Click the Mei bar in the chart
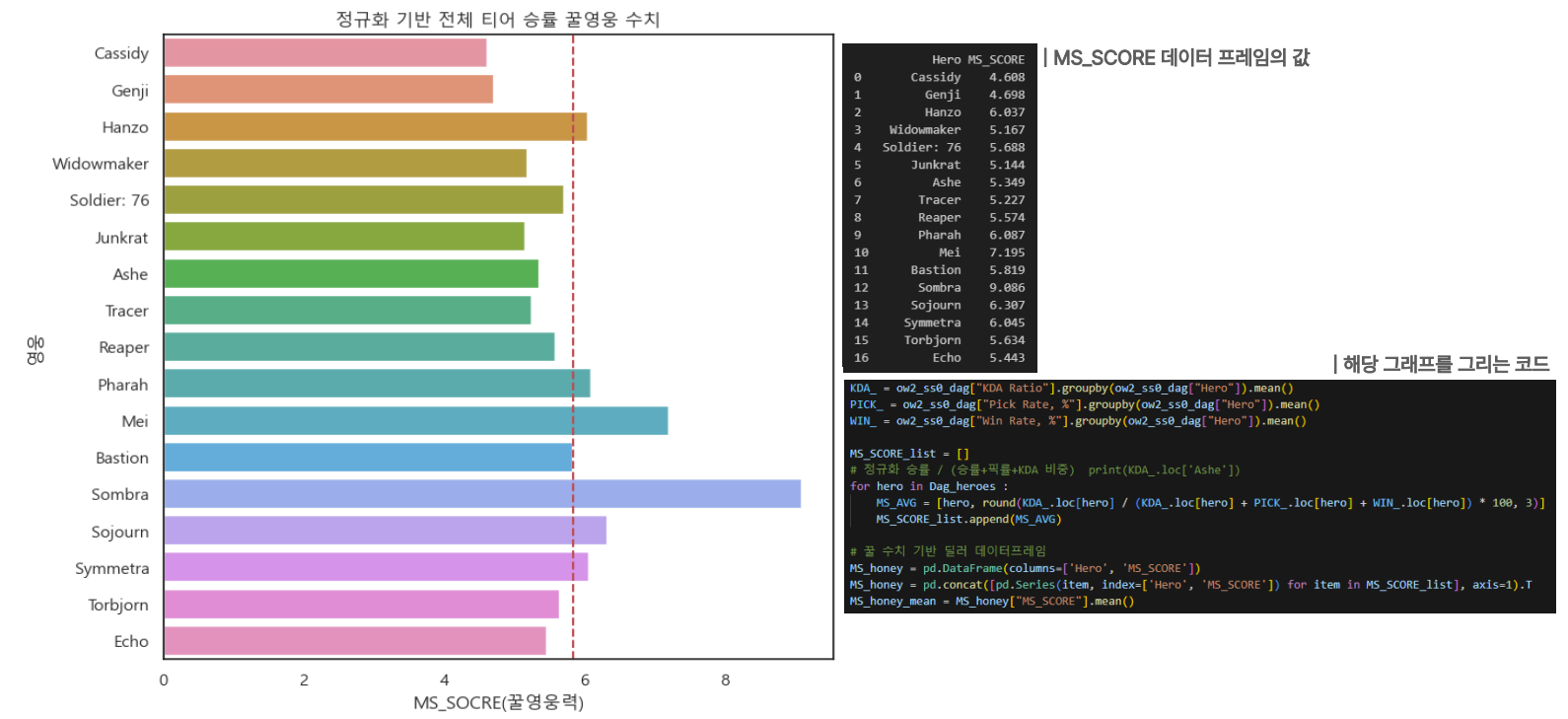Viewport: 1568px width, 719px height. pyautogui.click(x=416, y=421)
